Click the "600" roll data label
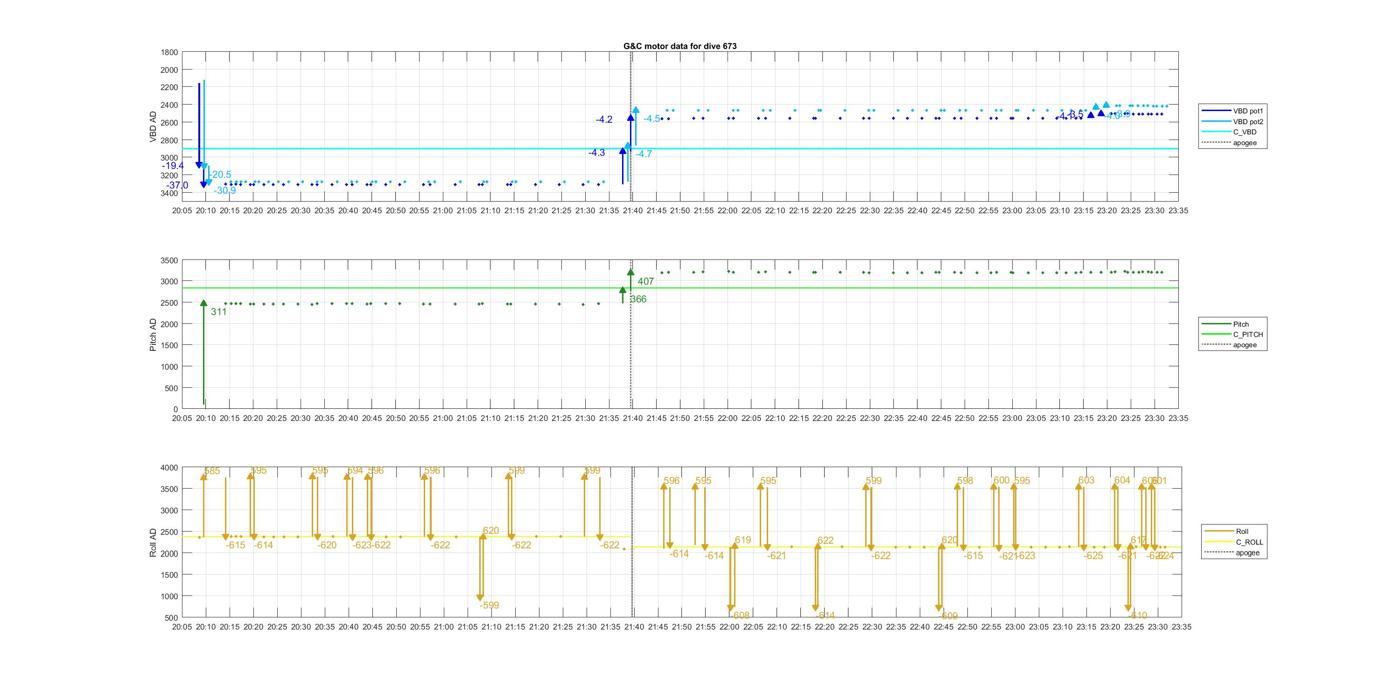1400x693 pixels. [x=1002, y=481]
